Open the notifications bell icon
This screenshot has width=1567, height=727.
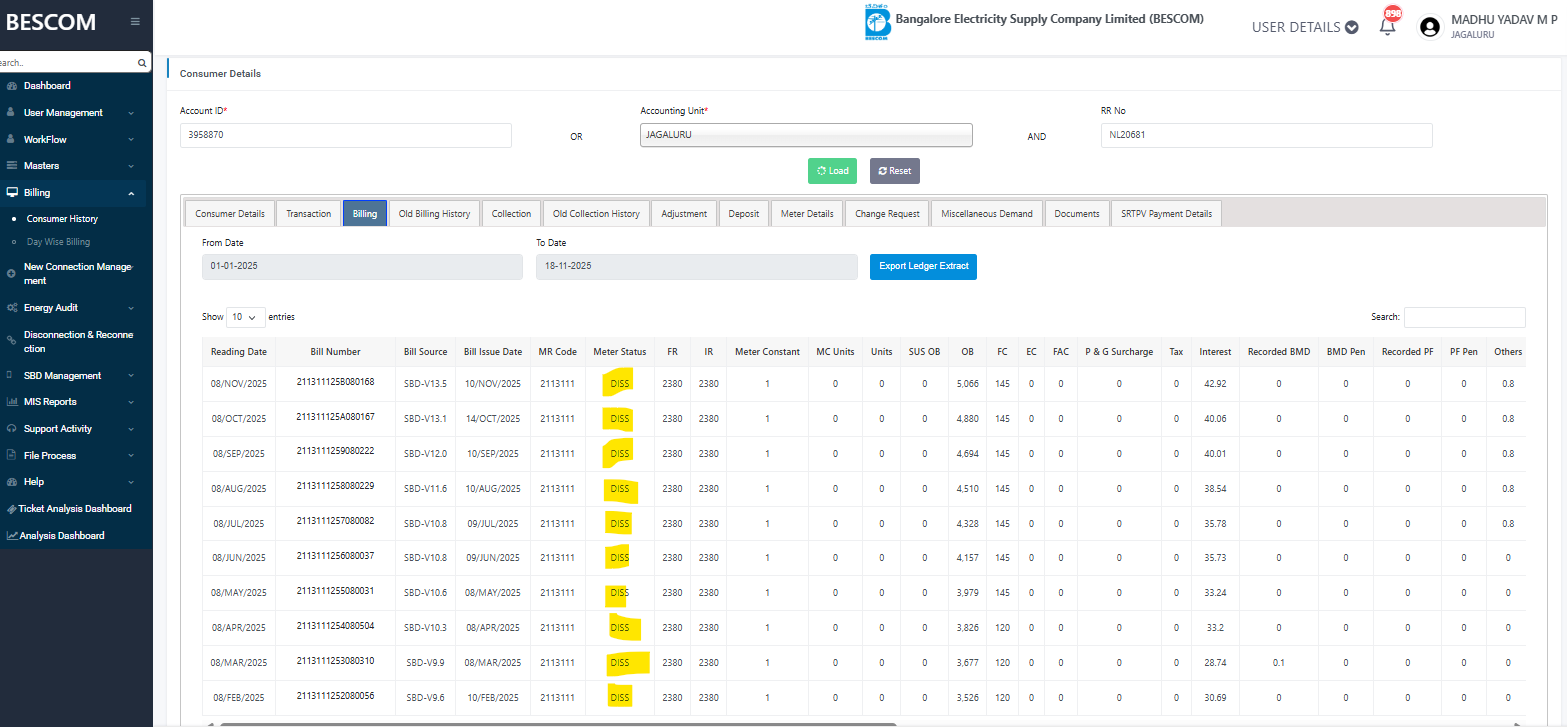(1387, 27)
